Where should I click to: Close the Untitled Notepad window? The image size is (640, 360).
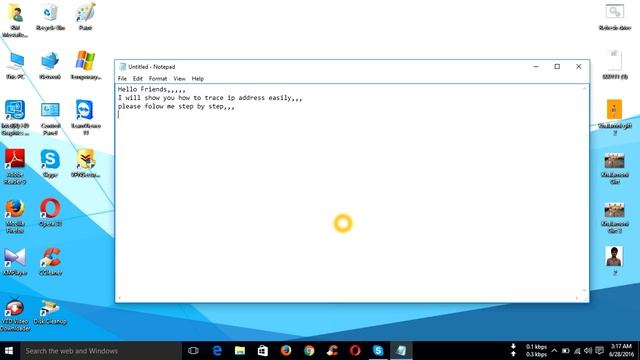coord(578,67)
